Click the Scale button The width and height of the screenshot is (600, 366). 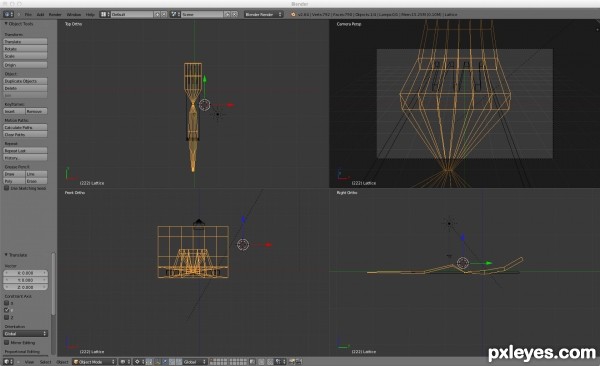click(25, 56)
